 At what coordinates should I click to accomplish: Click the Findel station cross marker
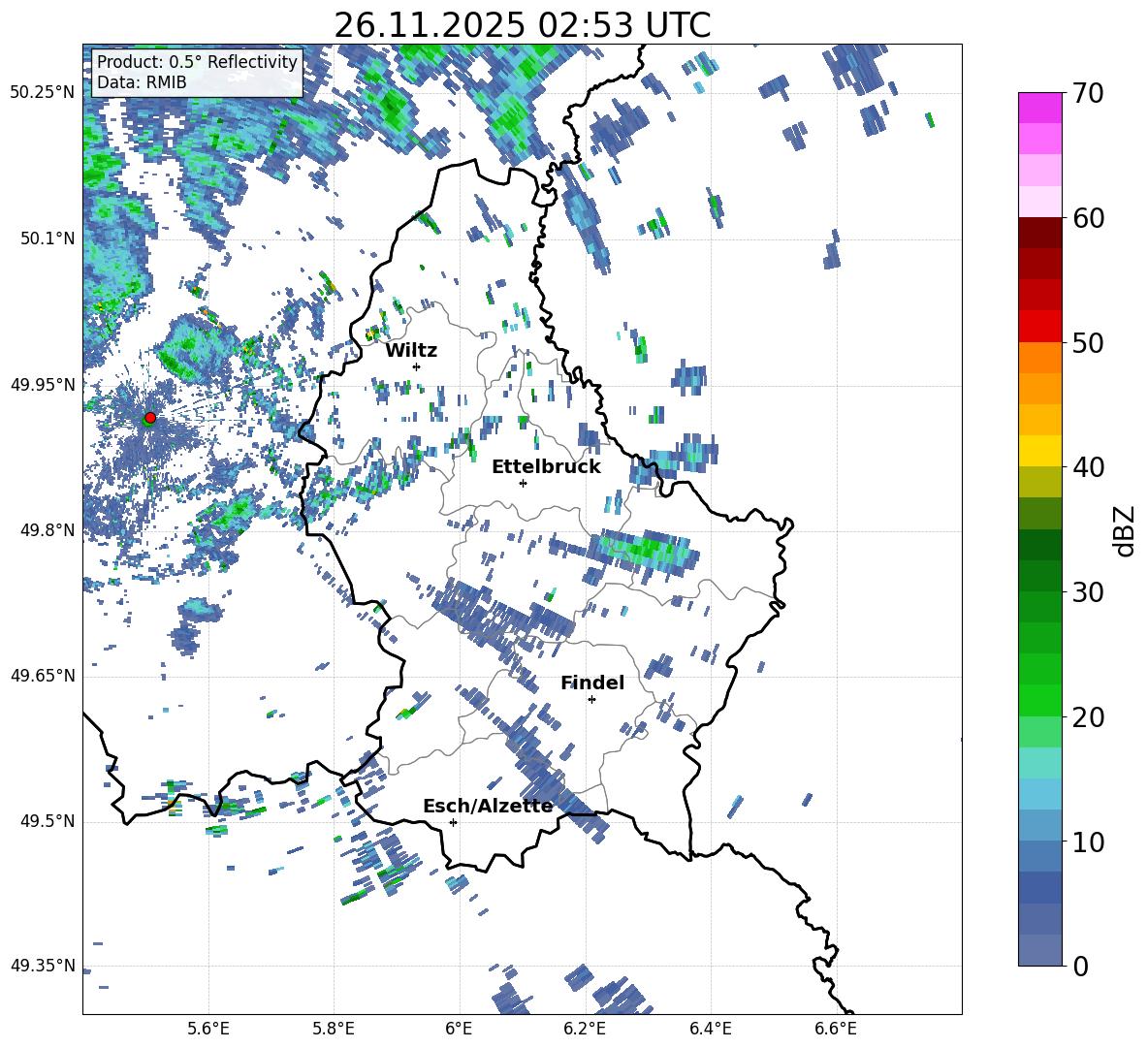(591, 699)
